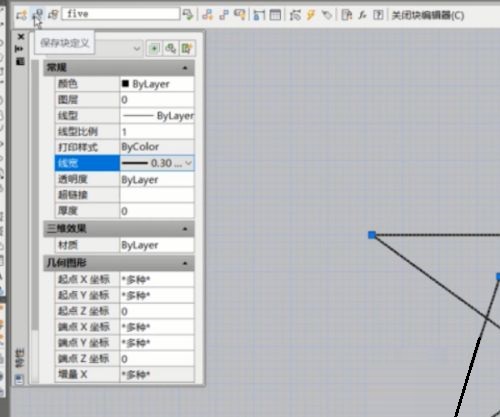Click the block name field showing 'five'
500x417 pixels.
121,14
